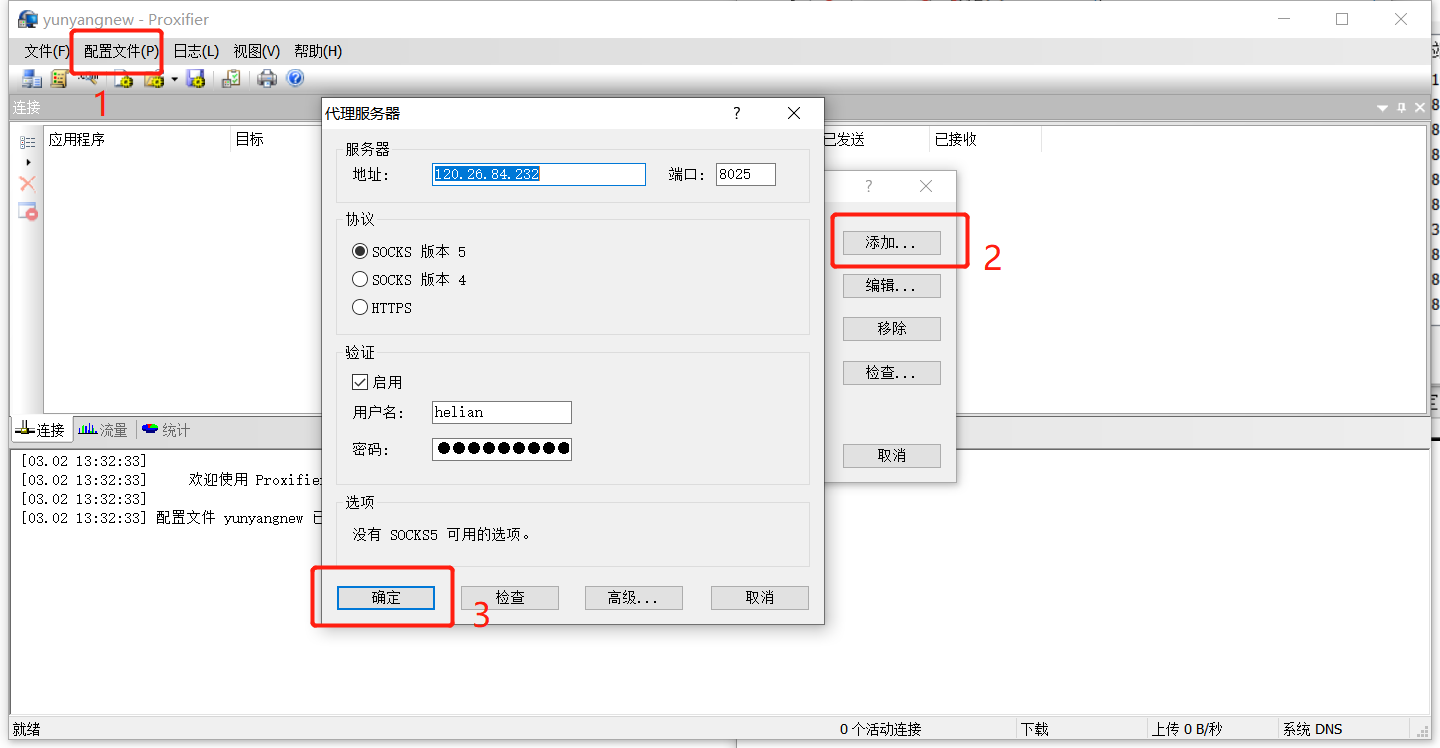This screenshot has height=748, width=1440.
Task: Click 取消 in the background dialog
Action: 892,456
